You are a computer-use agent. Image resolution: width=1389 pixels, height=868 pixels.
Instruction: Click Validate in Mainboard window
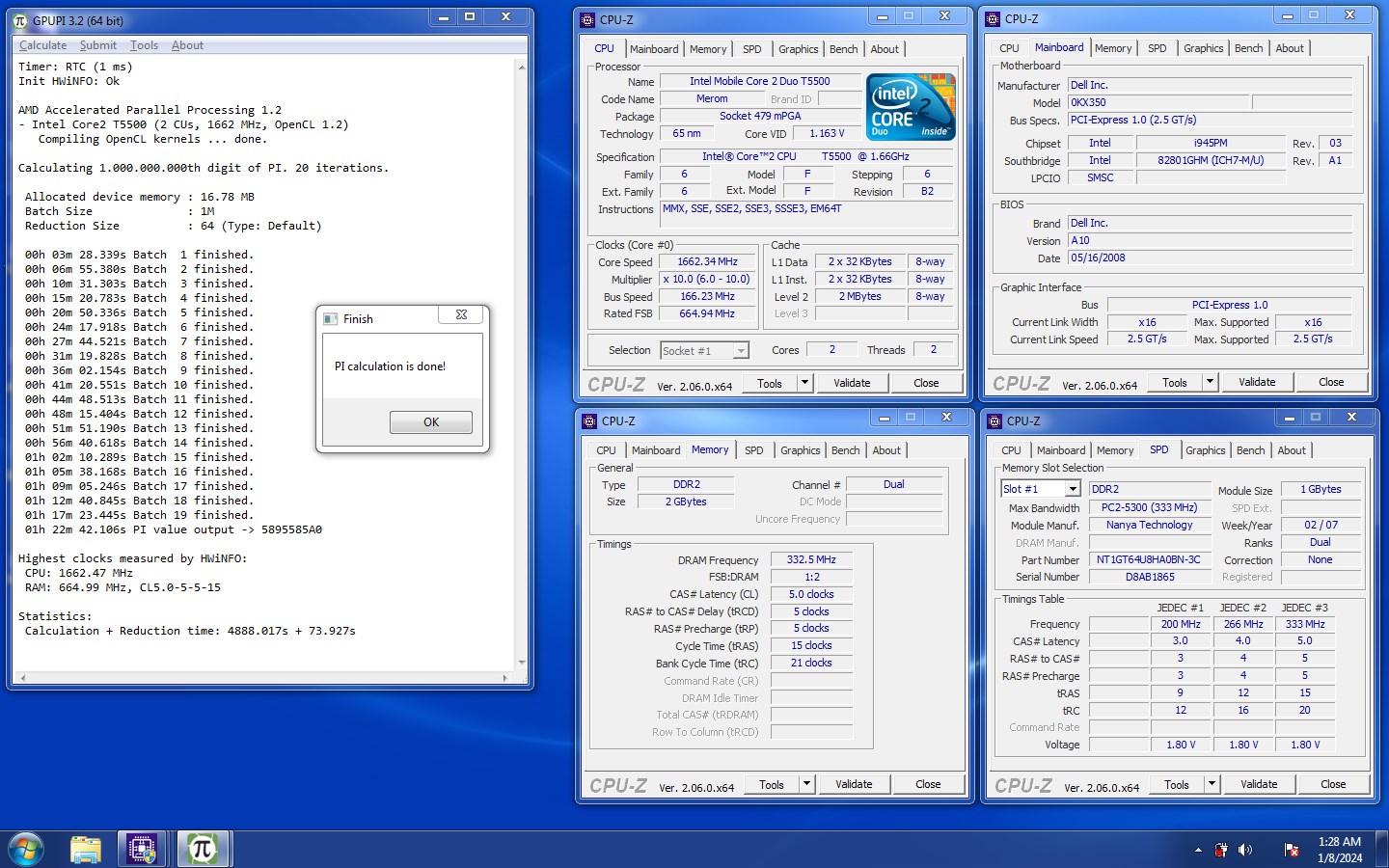pos(1257,382)
